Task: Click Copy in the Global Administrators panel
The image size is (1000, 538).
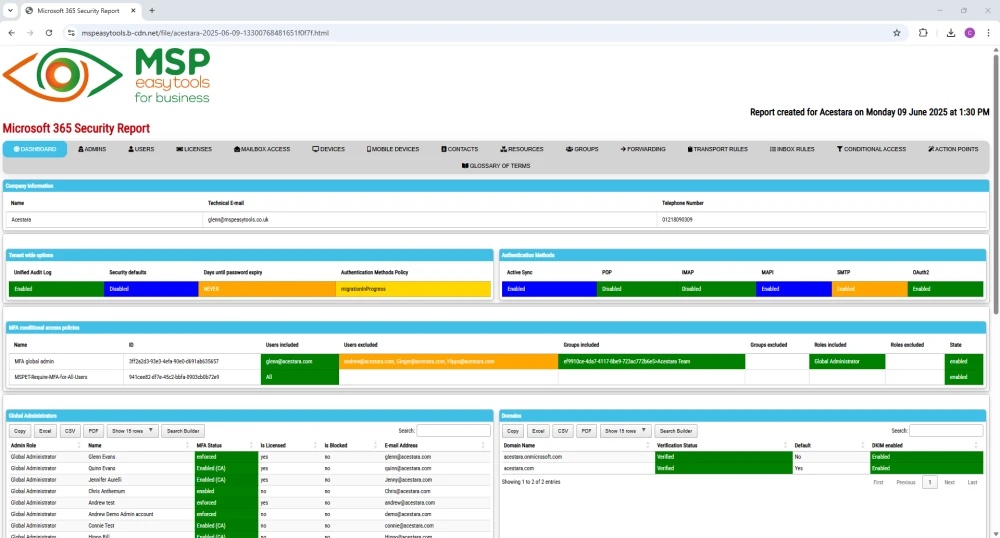Action: [x=20, y=431]
